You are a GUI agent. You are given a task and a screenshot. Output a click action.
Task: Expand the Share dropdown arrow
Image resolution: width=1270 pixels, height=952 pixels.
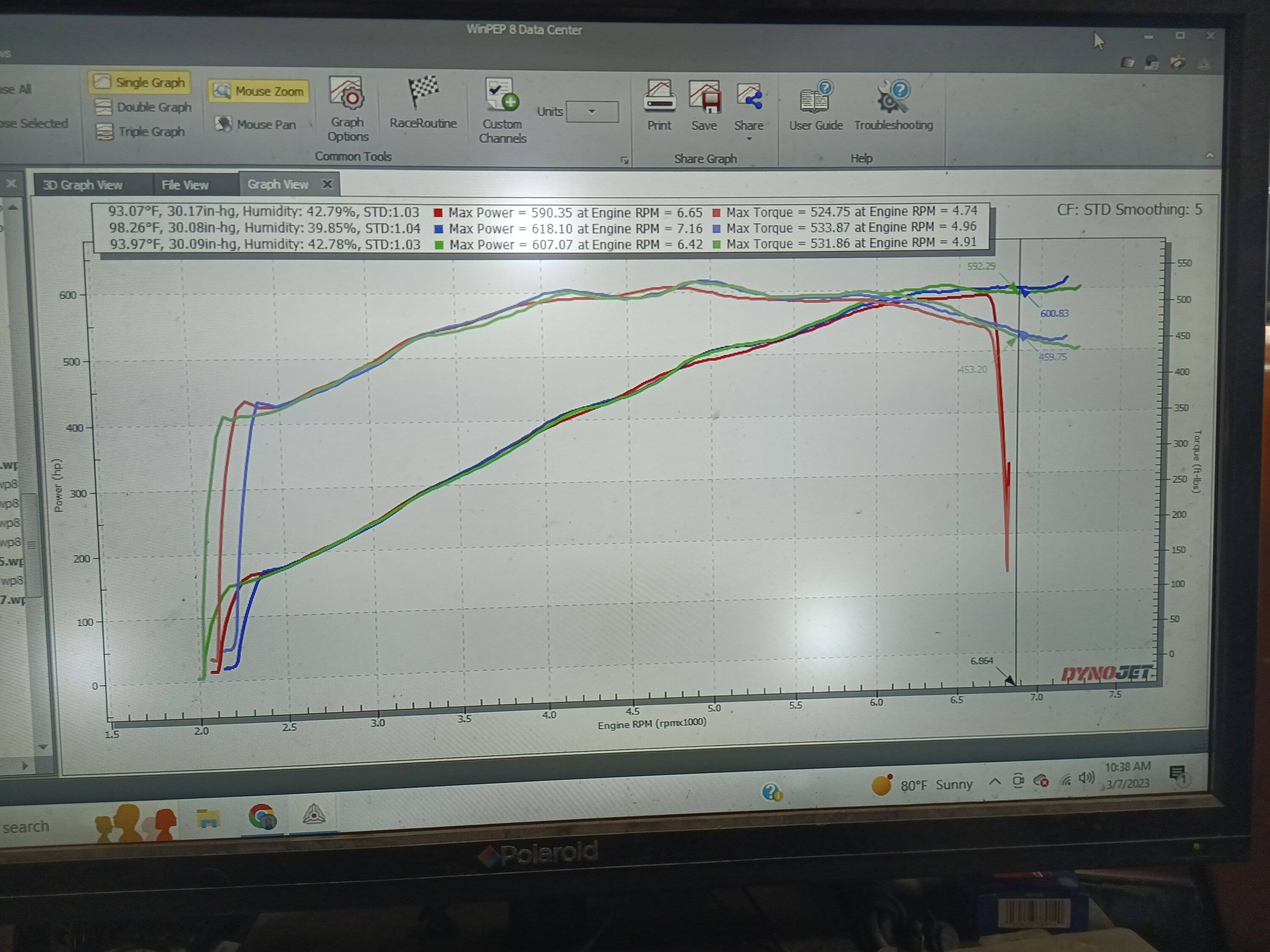[x=749, y=139]
